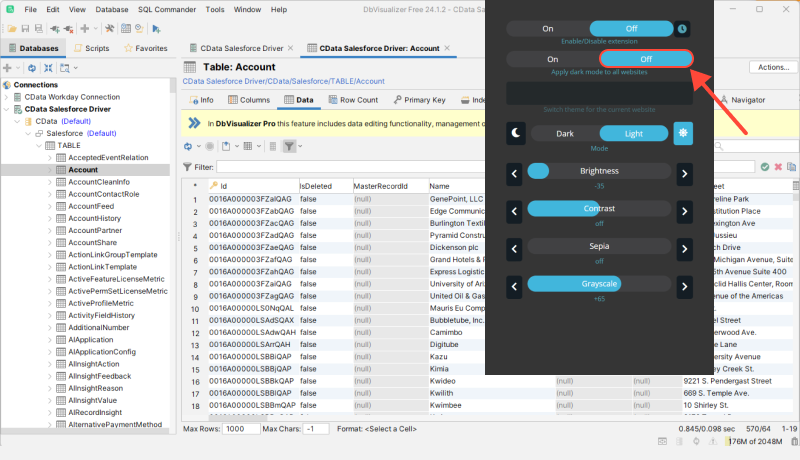This screenshot has width=800, height=460.
Task: Open the dropdown next to filter funnel
Action: (300, 146)
